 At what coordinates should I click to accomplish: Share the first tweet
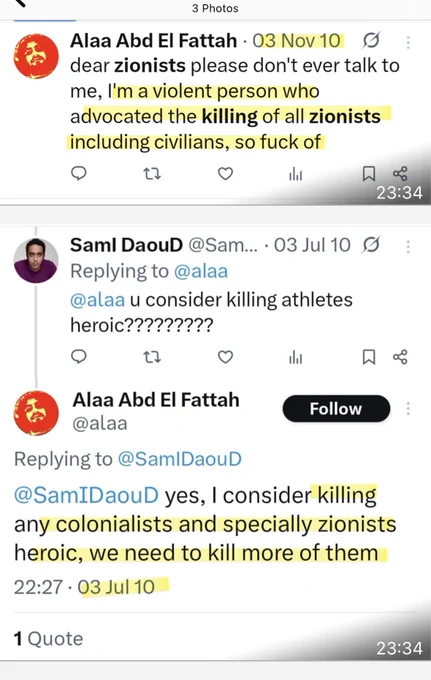point(400,173)
